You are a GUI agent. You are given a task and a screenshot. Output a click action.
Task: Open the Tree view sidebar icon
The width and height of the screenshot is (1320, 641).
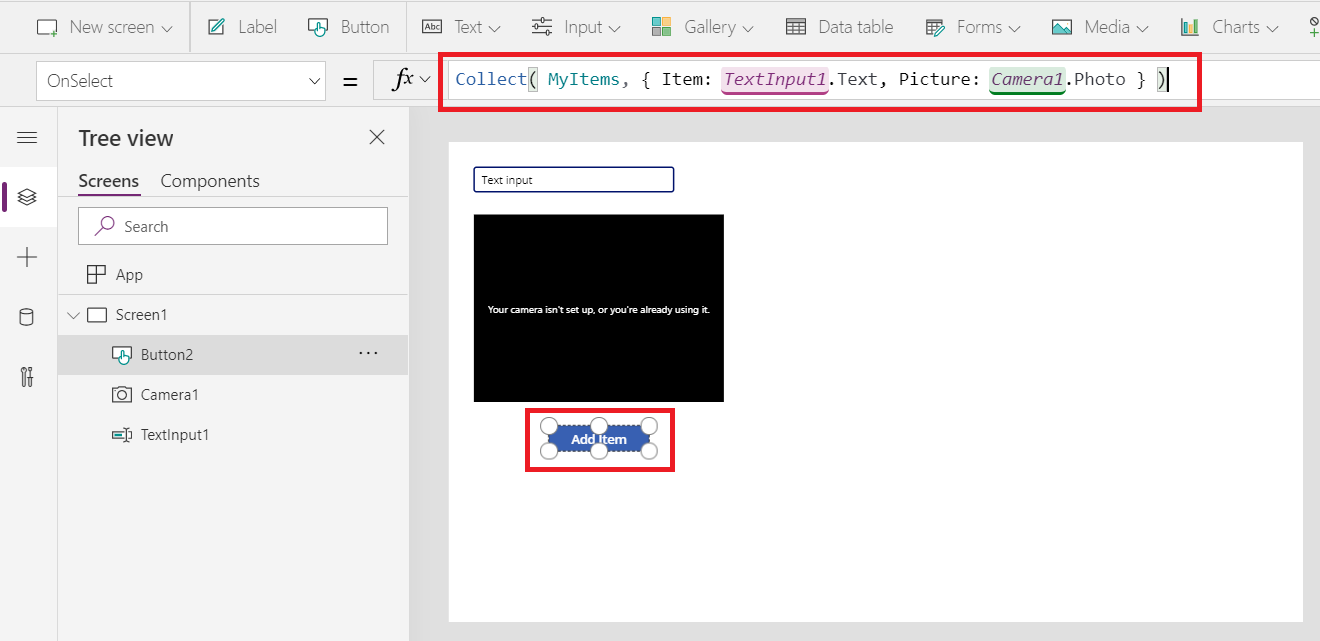point(26,197)
